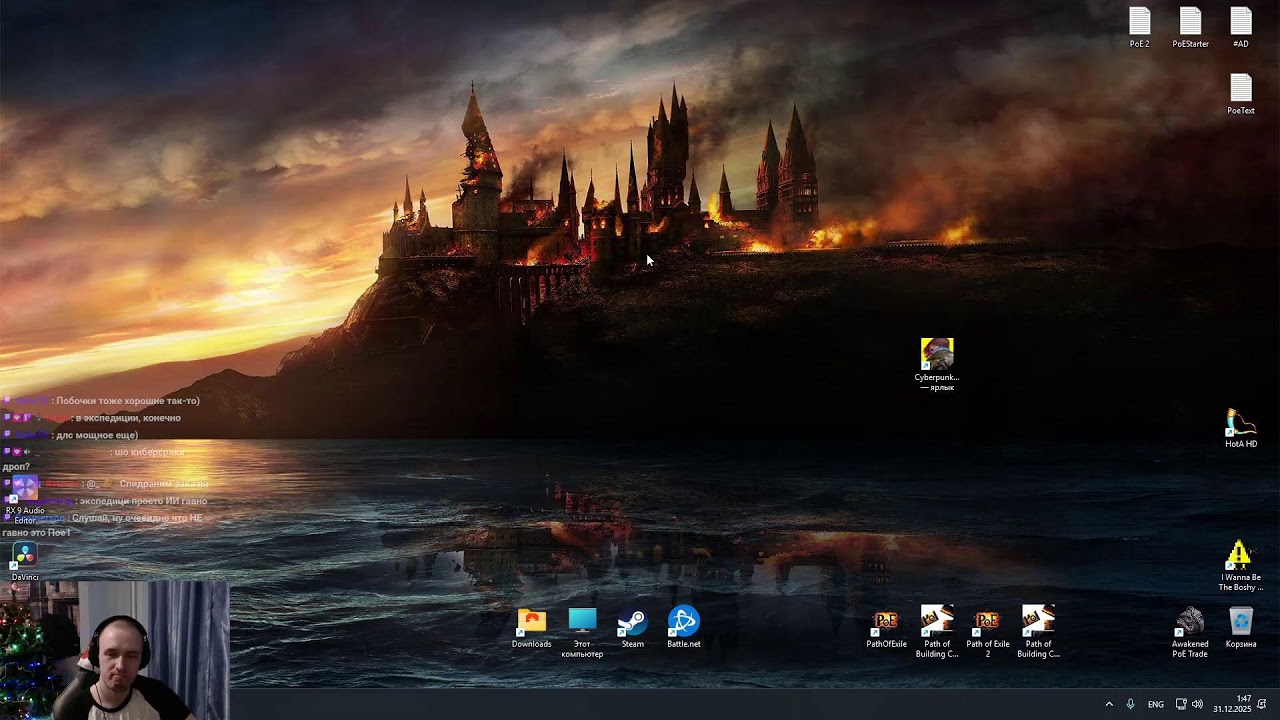
Task: Open the notification center icon
Action: [x=1263, y=704]
